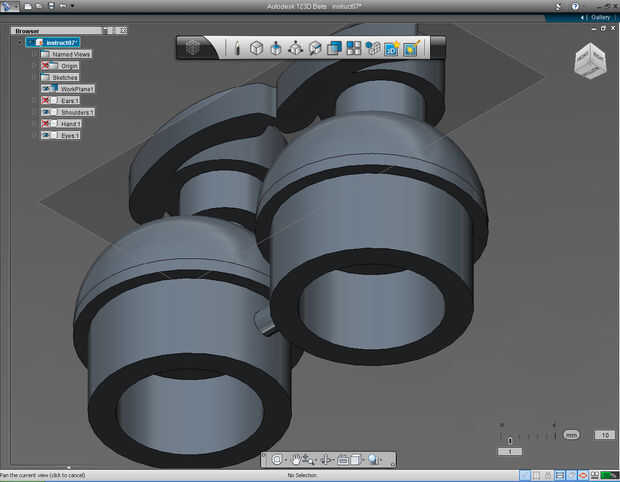Select the Press/Pull extrude tool
This screenshot has height=482, width=620.
(276, 48)
